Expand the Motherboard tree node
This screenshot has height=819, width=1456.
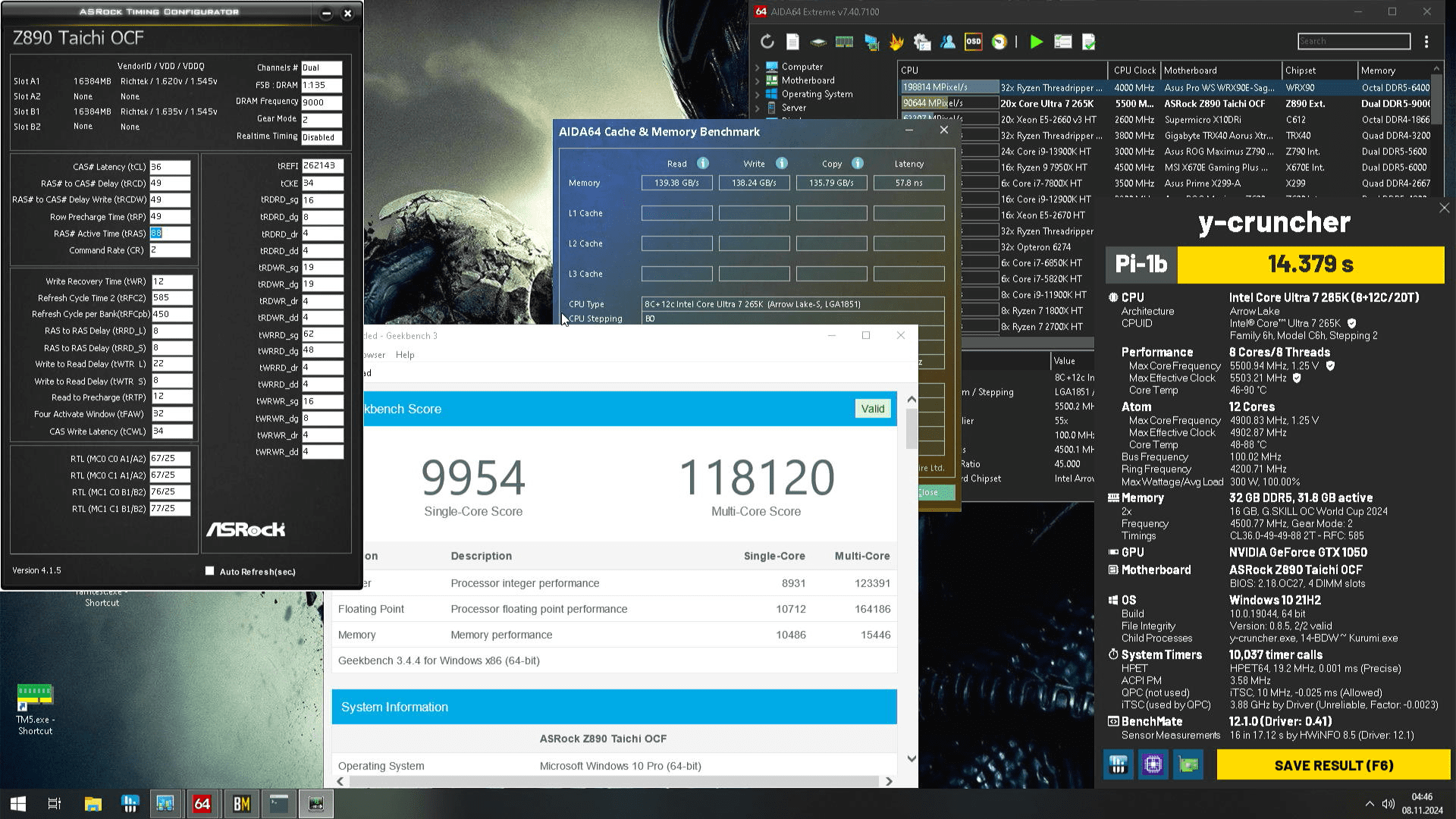click(x=757, y=80)
